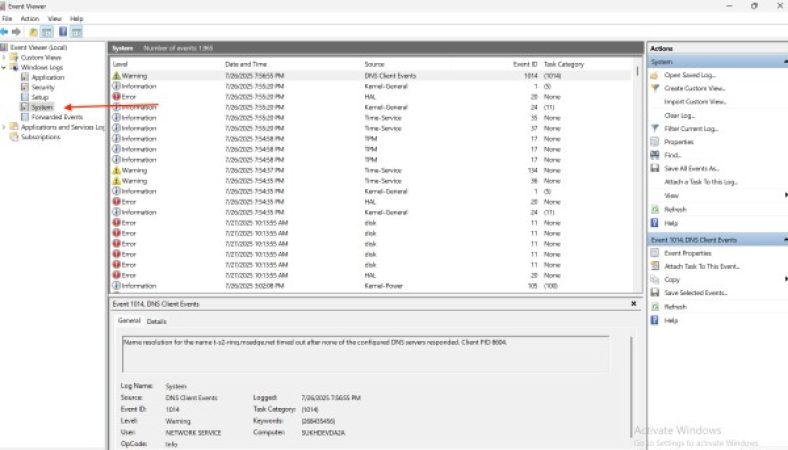This screenshot has height=450, width=788.
Task: Switch to the General tab
Action: (129, 321)
